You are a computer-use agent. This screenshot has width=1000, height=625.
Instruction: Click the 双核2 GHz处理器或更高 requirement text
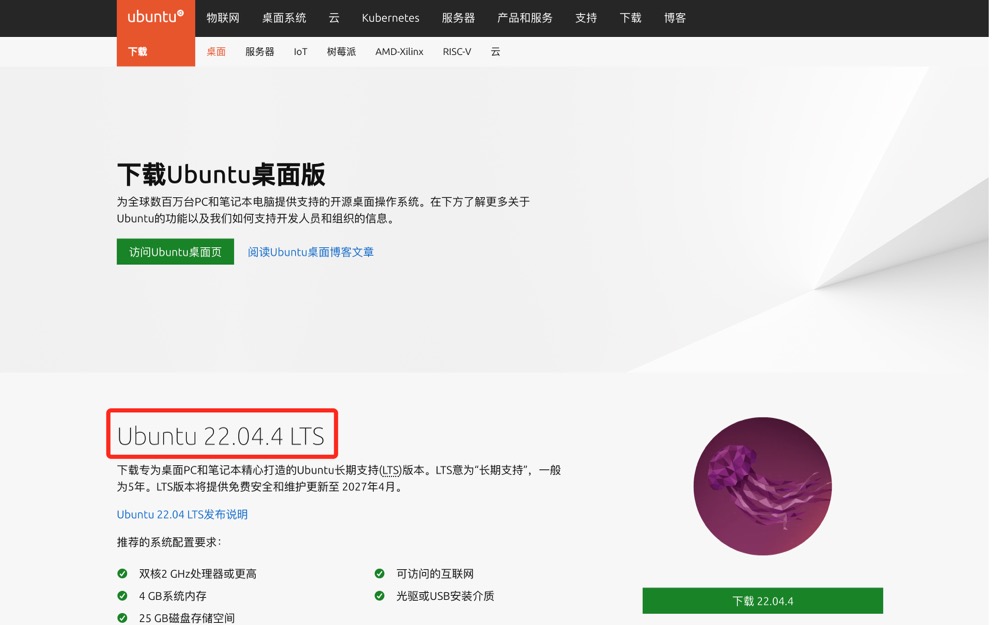tap(198, 574)
